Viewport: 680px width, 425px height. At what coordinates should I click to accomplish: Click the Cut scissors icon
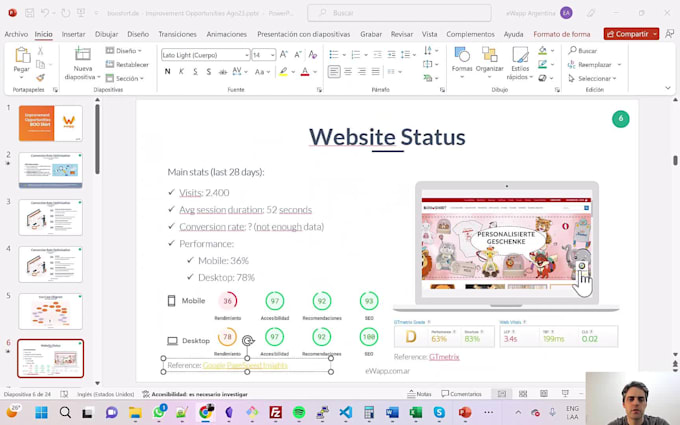click(x=40, y=51)
